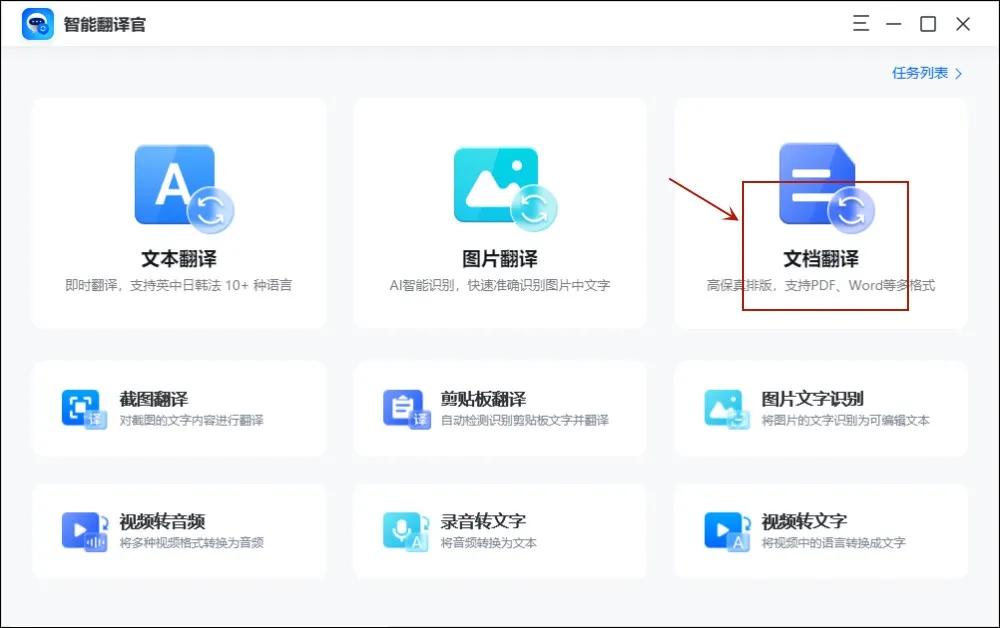Open the 文档翻译 document translation icon
This screenshot has height=628, width=1000.
tap(827, 189)
